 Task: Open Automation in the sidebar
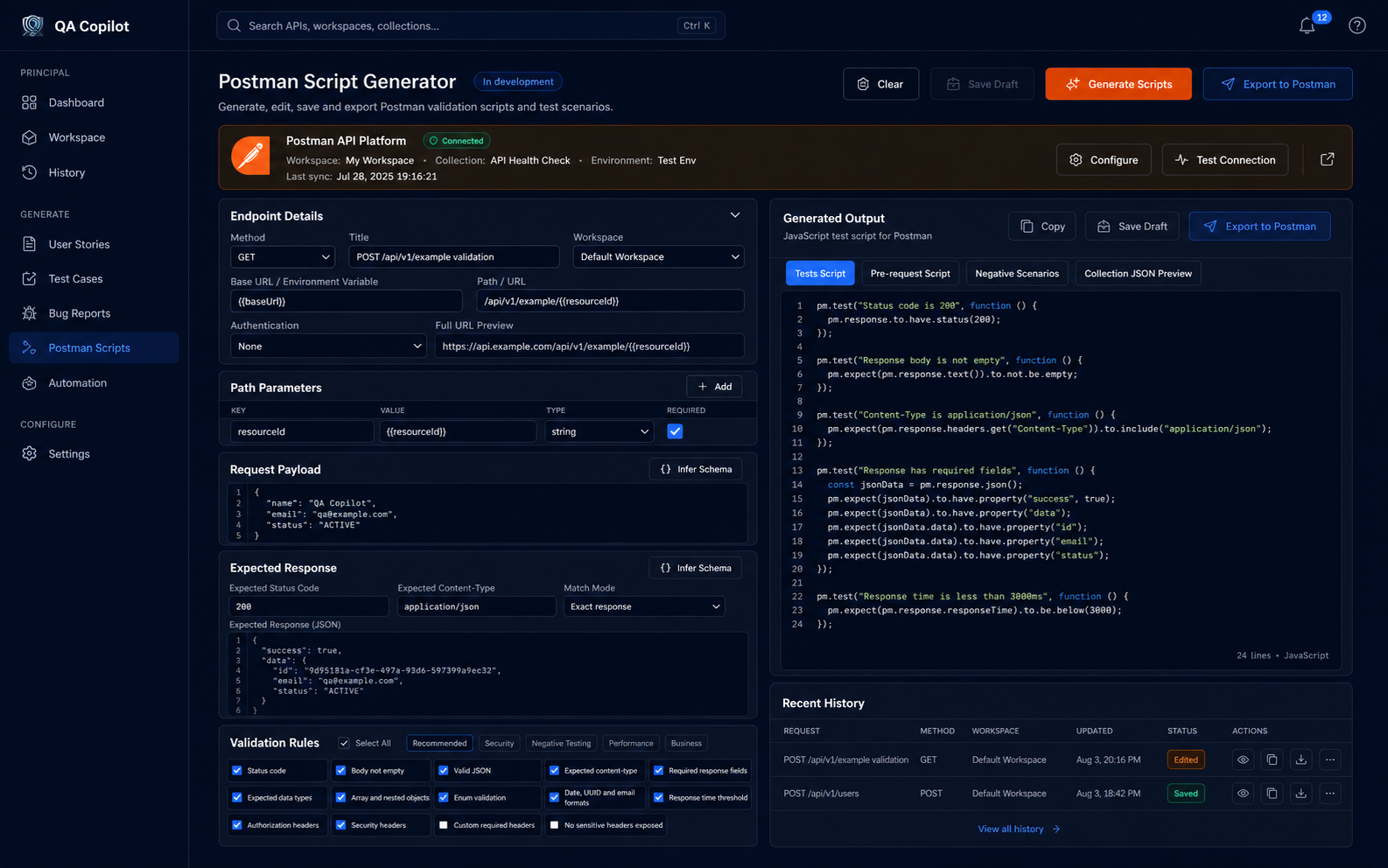(x=94, y=382)
